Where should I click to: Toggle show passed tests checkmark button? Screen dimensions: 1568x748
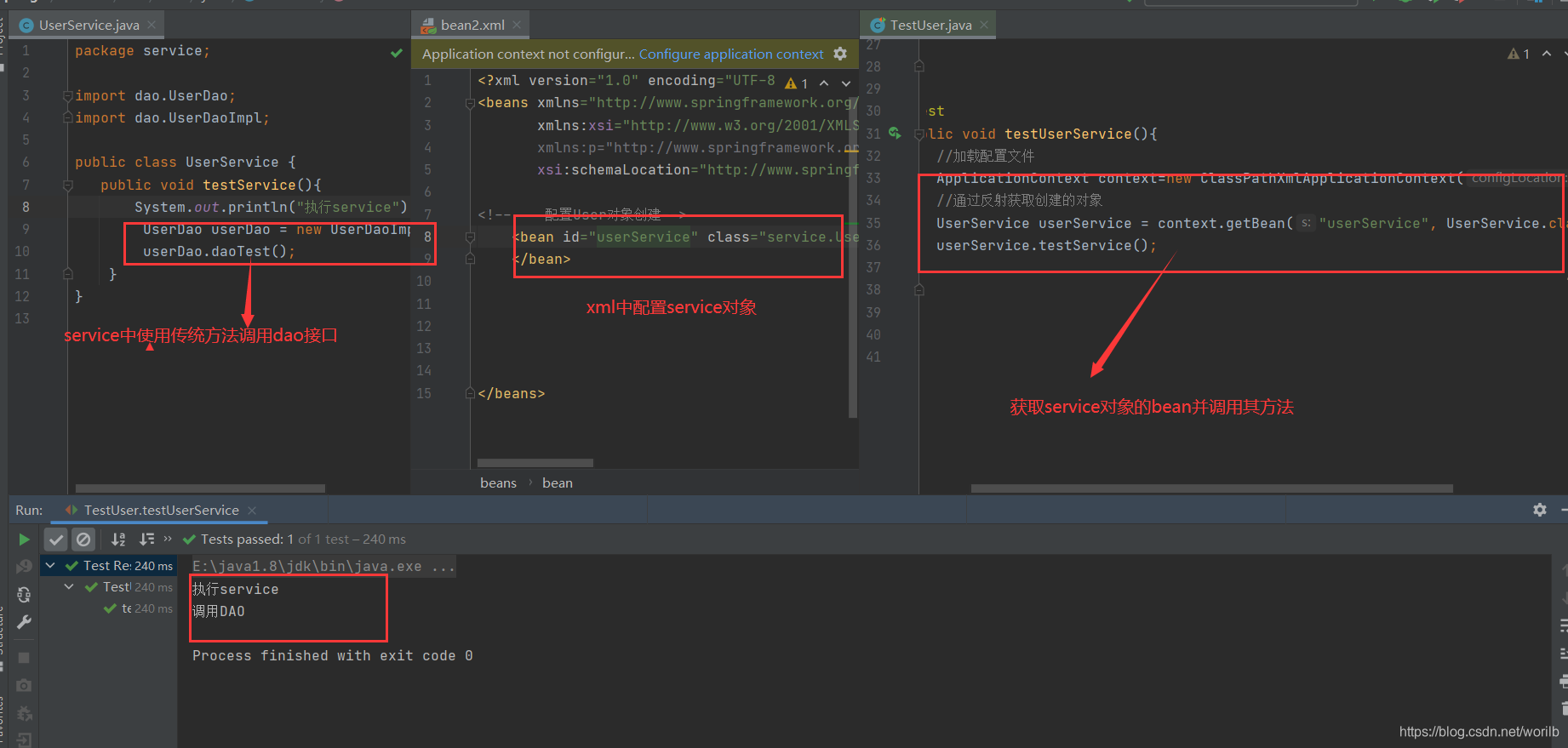(56, 539)
